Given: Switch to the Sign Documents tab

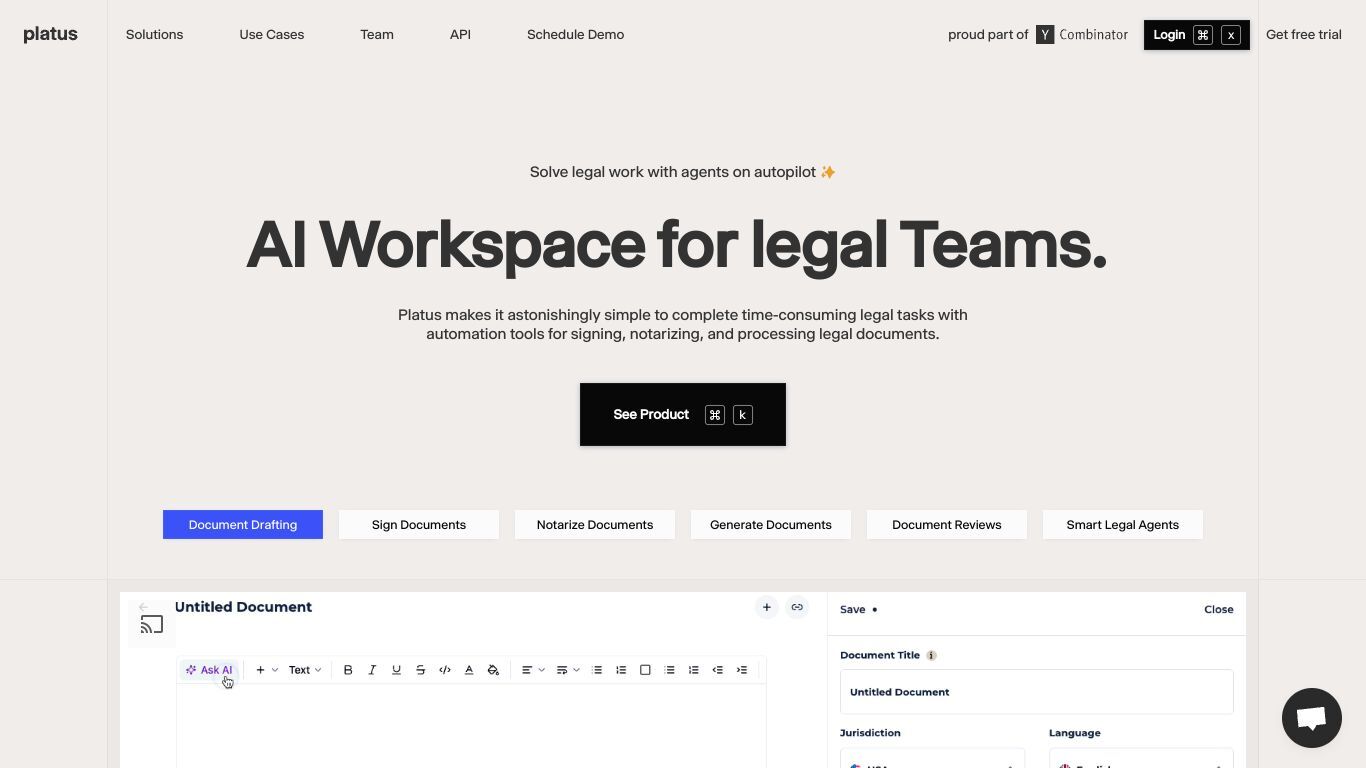Looking at the screenshot, I should pos(419,525).
